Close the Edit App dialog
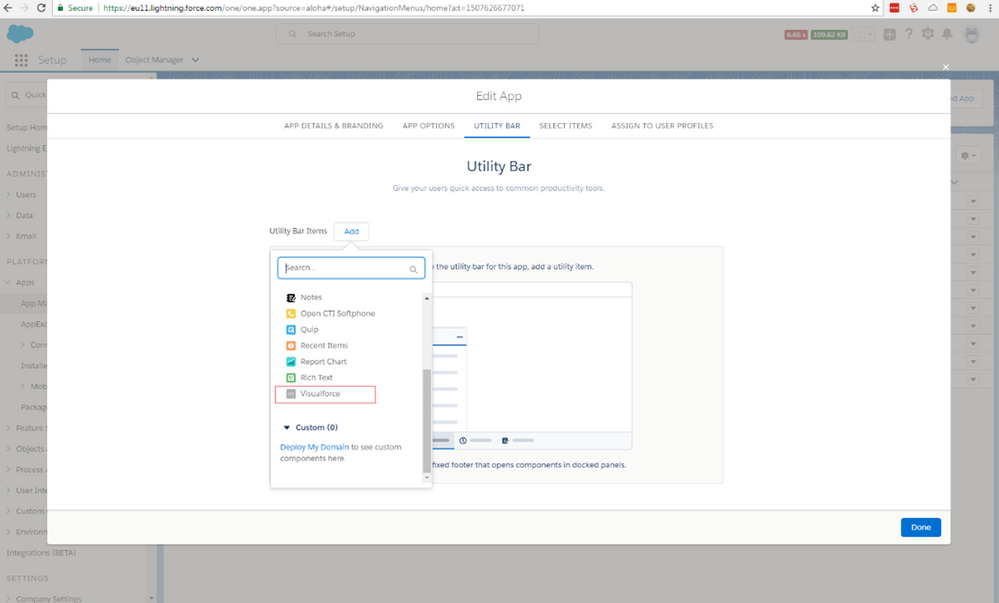This screenshot has height=603, width=999. [945, 67]
